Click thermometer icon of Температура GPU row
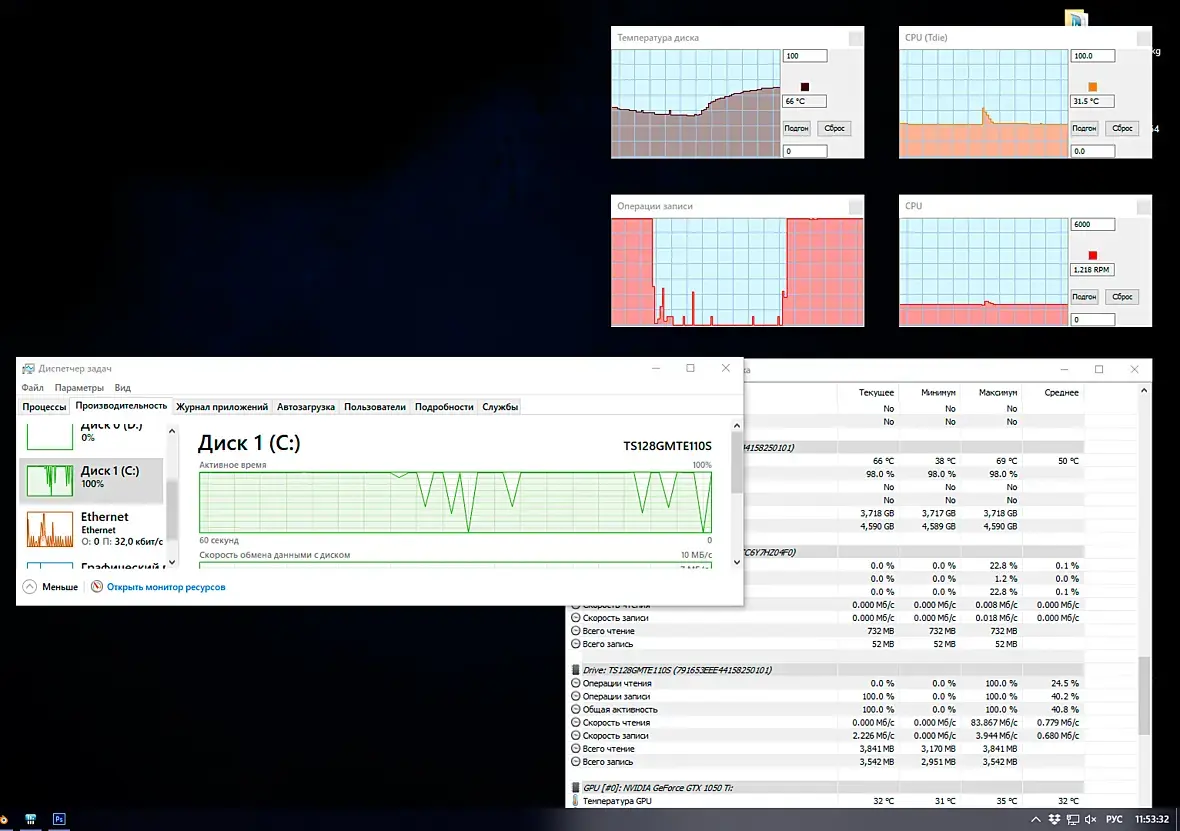 point(576,801)
